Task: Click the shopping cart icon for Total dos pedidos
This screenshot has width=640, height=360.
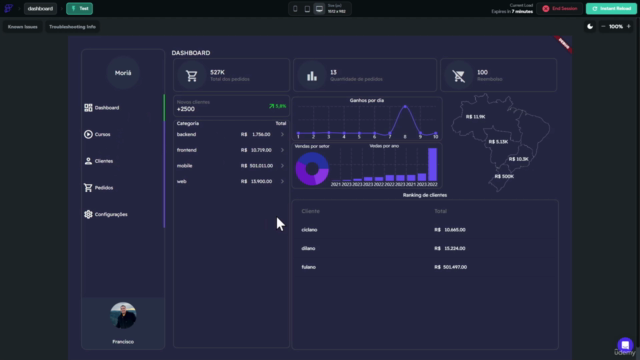Action: pos(191,76)
